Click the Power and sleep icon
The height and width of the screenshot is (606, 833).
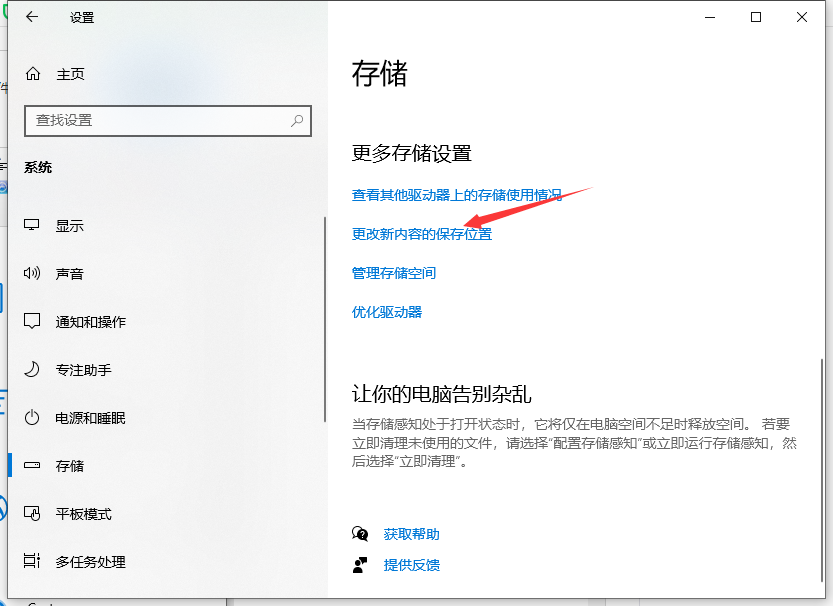[32, 418]
